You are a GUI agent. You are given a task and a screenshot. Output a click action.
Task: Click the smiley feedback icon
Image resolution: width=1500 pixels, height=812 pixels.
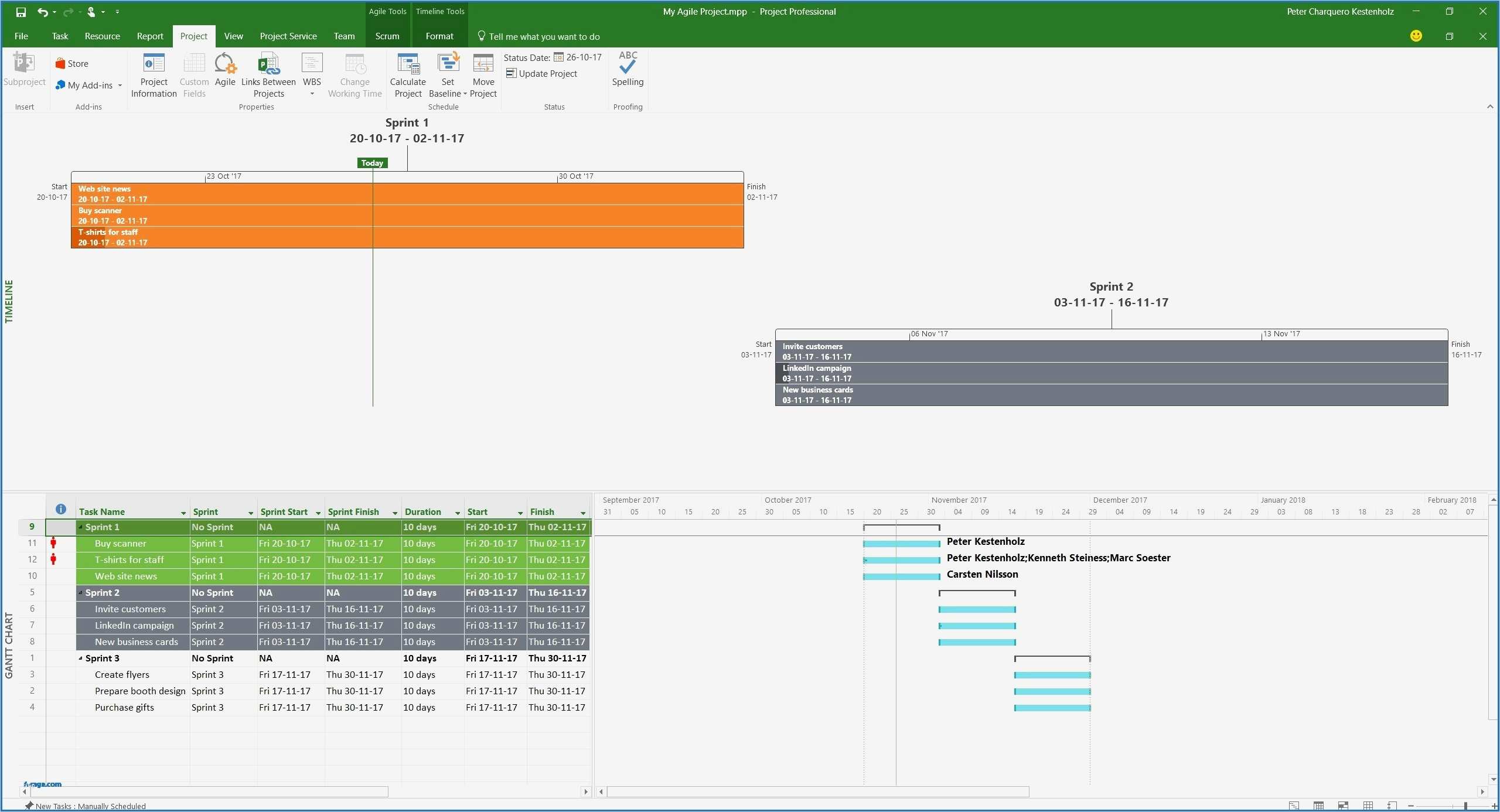(x=1416, y=36)
